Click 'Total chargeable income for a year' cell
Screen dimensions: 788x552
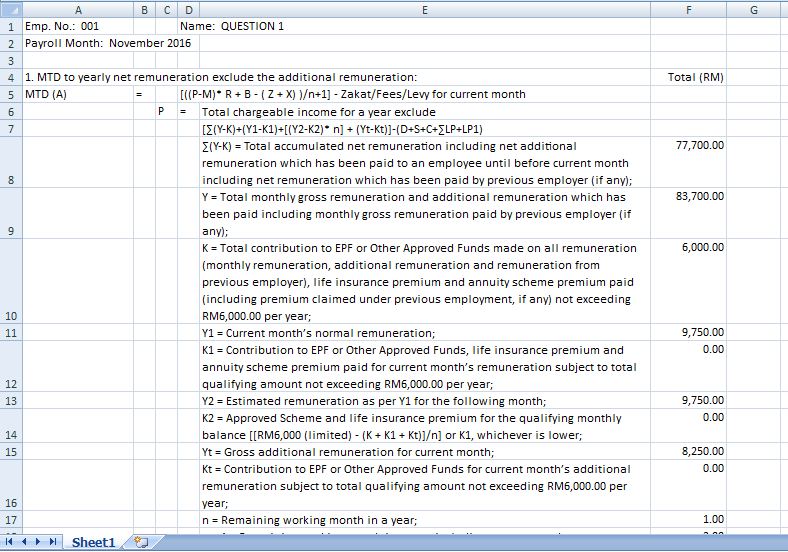[425, 112]
